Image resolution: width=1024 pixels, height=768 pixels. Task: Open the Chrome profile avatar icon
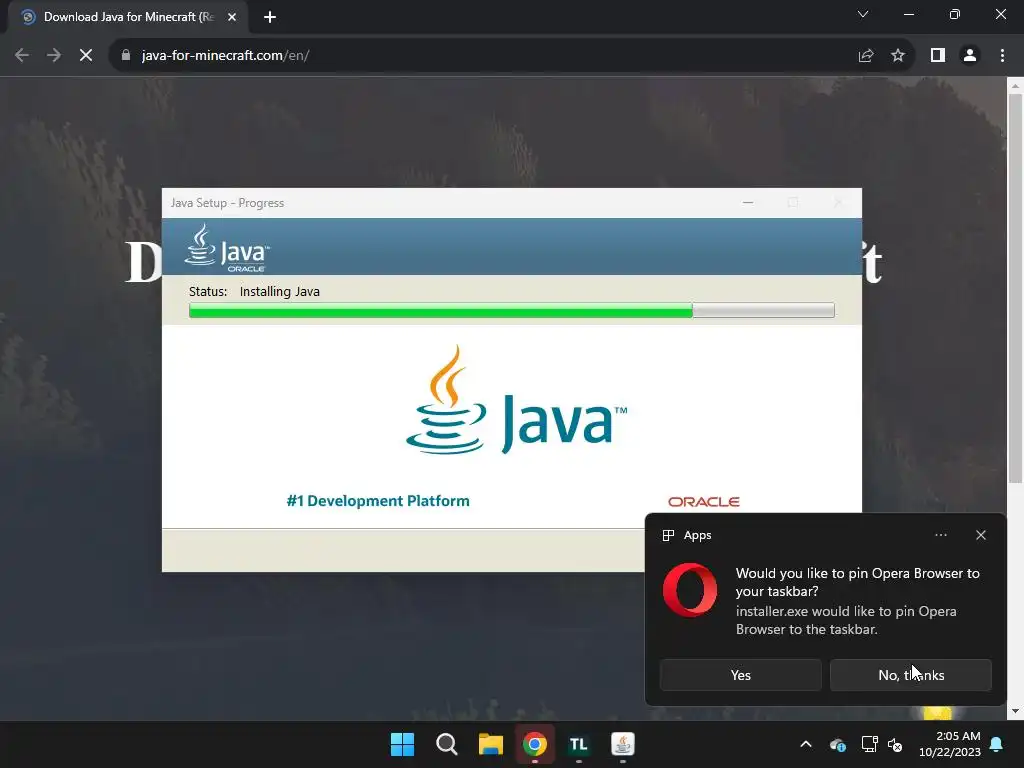point(970,56)
